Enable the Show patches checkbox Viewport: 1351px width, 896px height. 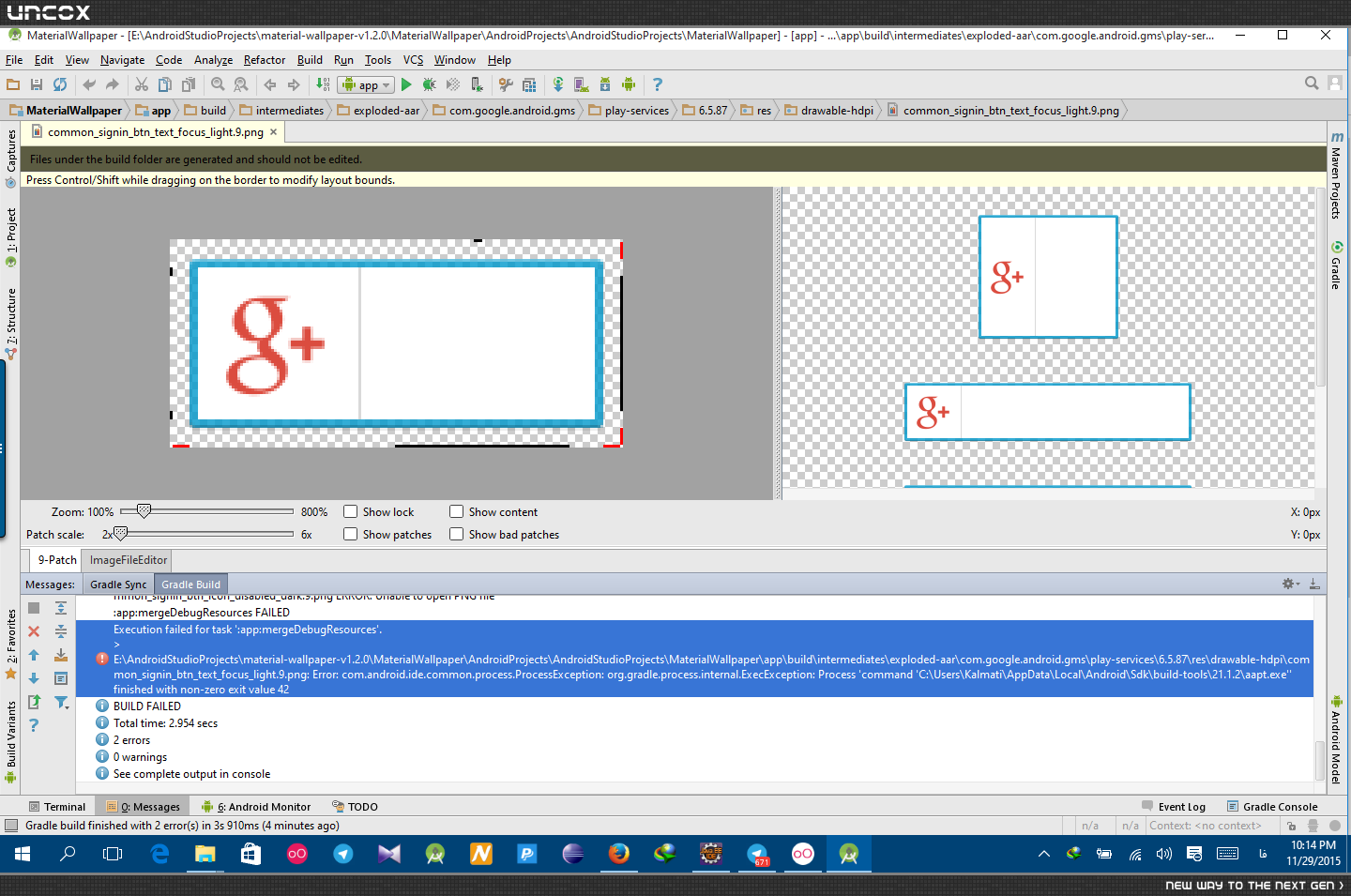click(x=351, y=534)
